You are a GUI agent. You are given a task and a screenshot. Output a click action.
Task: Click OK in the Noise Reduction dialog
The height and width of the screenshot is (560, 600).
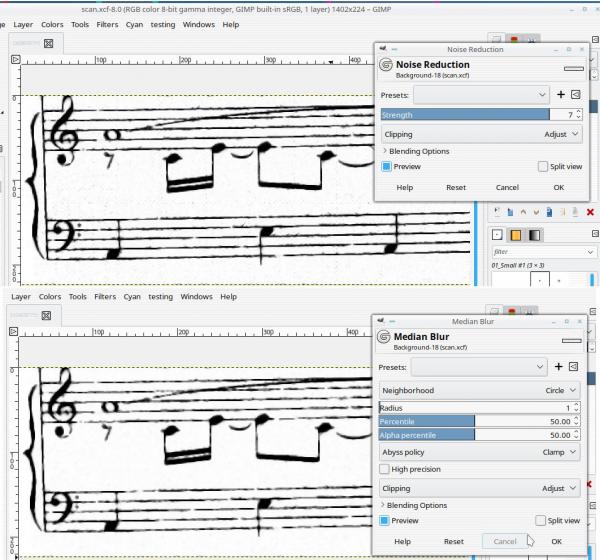[559, 188]
